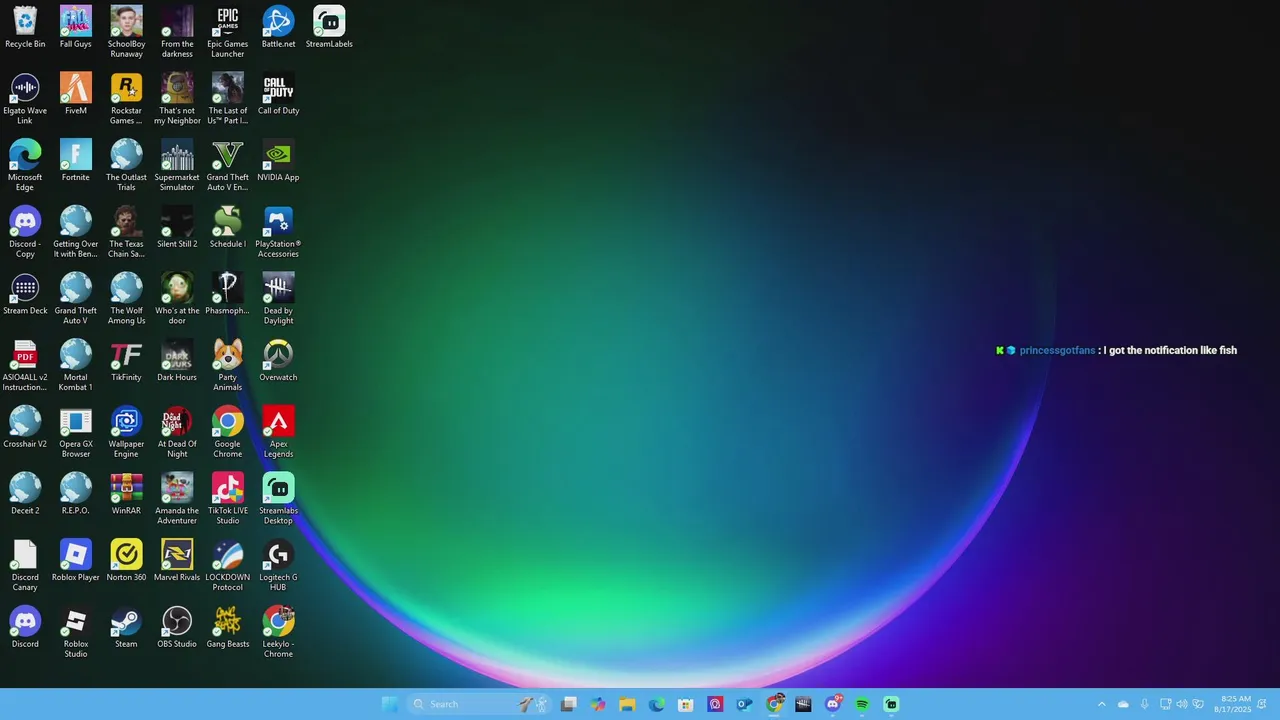
Task: Select the FiveM desktop shortcut
Action: (76, 94)
